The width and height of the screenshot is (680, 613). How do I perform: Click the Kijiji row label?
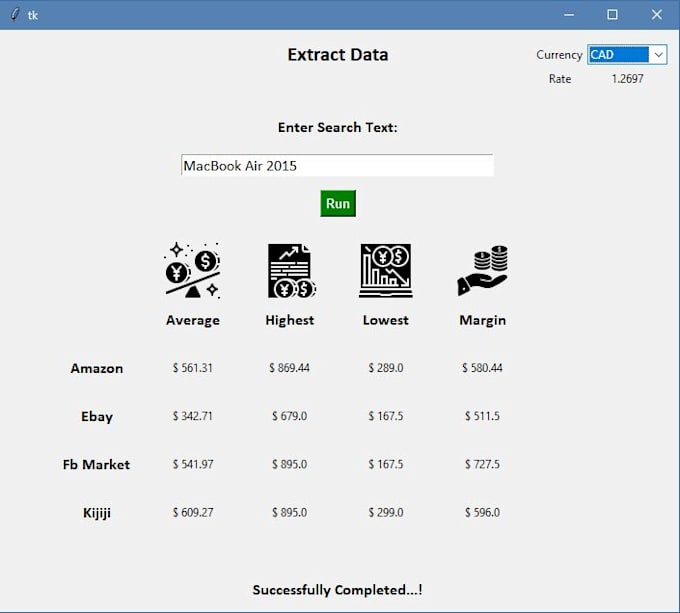(x=97, y=513)
